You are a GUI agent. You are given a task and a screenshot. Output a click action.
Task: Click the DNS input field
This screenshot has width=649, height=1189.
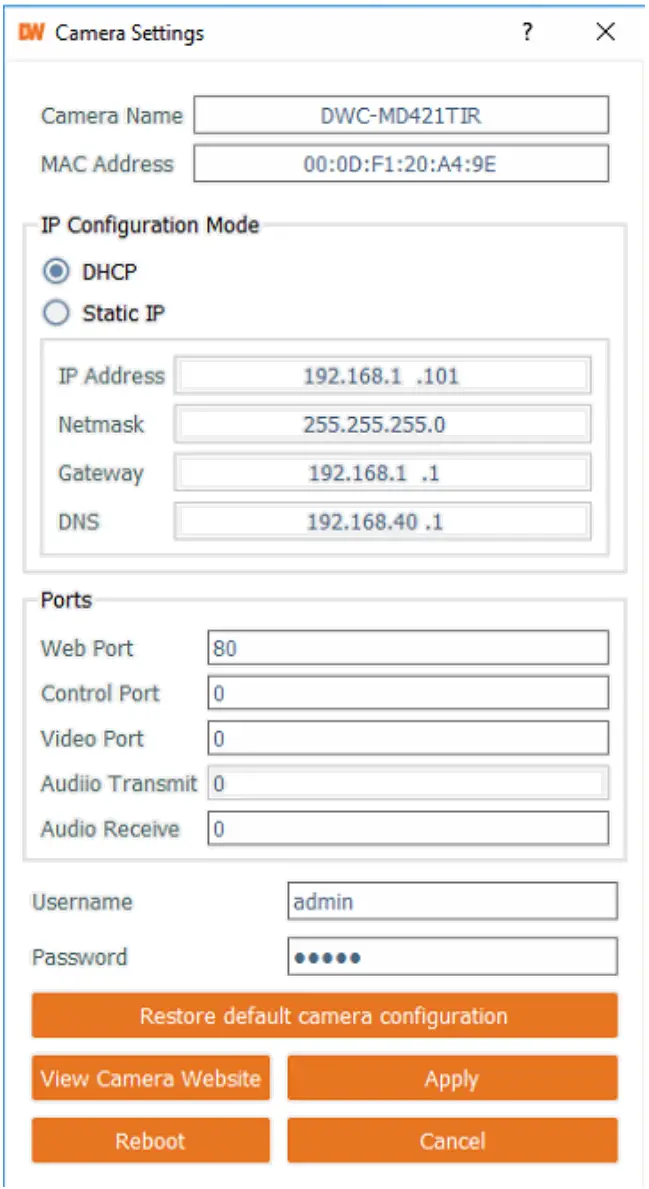pos(382,521)
